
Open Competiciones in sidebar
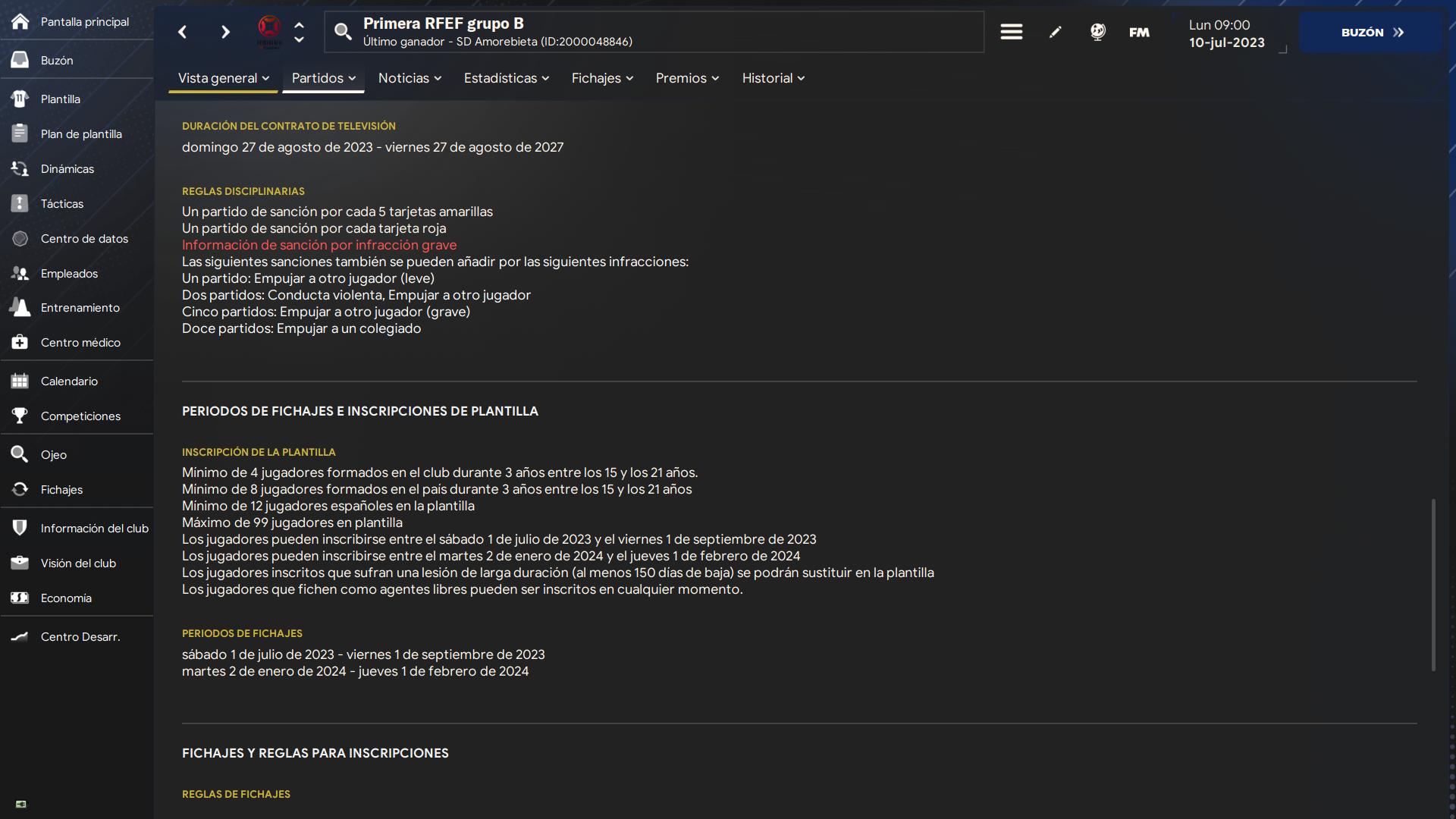pyautogui.click(x=80, y=416)
